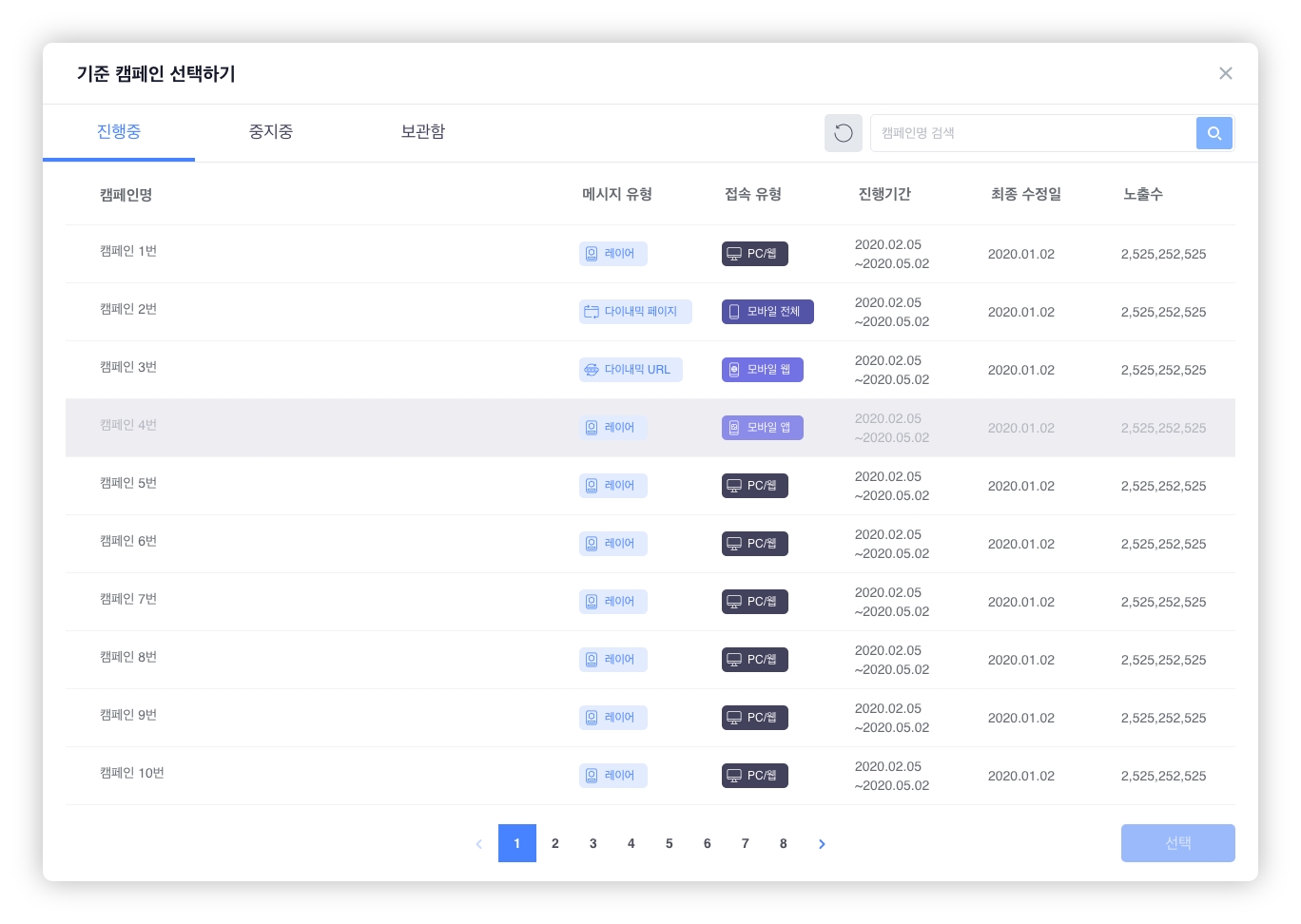Click the 다이내믹 페이지 badge in 캠페인 2번 row

click(x=635, y=312)
